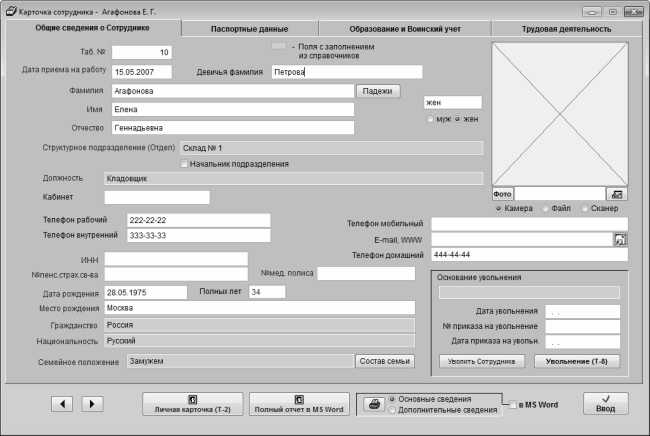Click the Уволить Сотрудника button

click(481, 360)
